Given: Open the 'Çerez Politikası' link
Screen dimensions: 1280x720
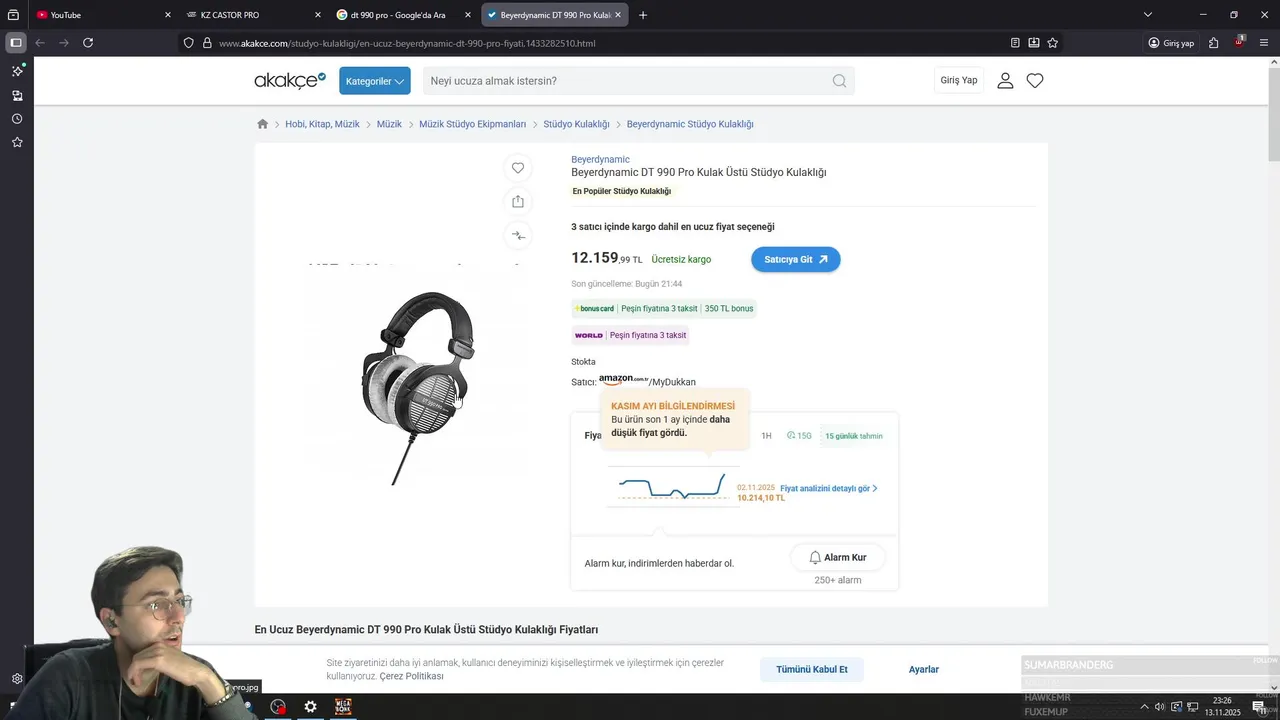Looking at the screenshot, I should click(x=411, y=676).
